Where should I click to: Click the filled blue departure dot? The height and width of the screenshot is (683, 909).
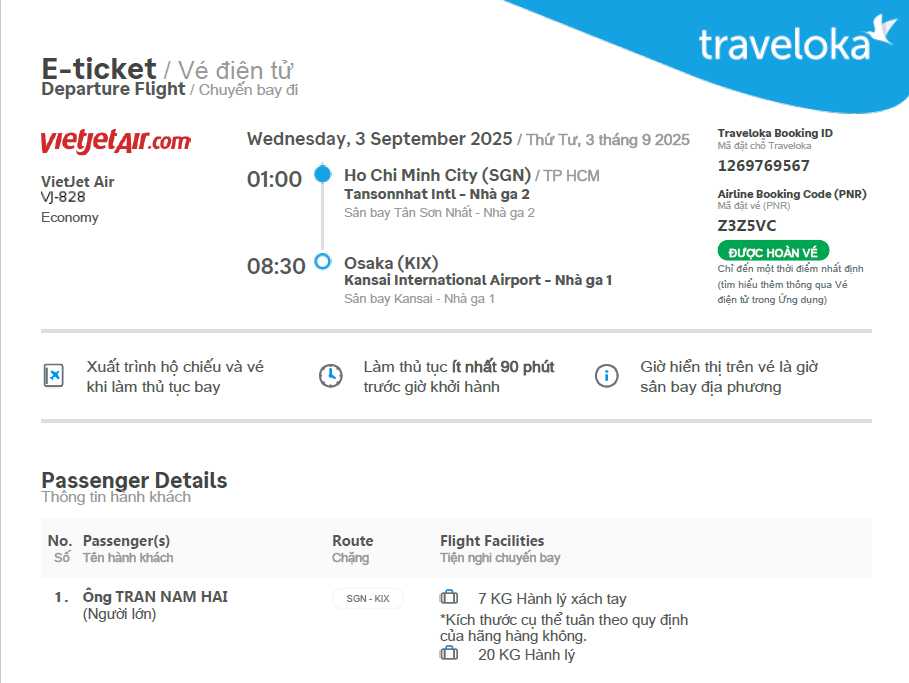322,174
